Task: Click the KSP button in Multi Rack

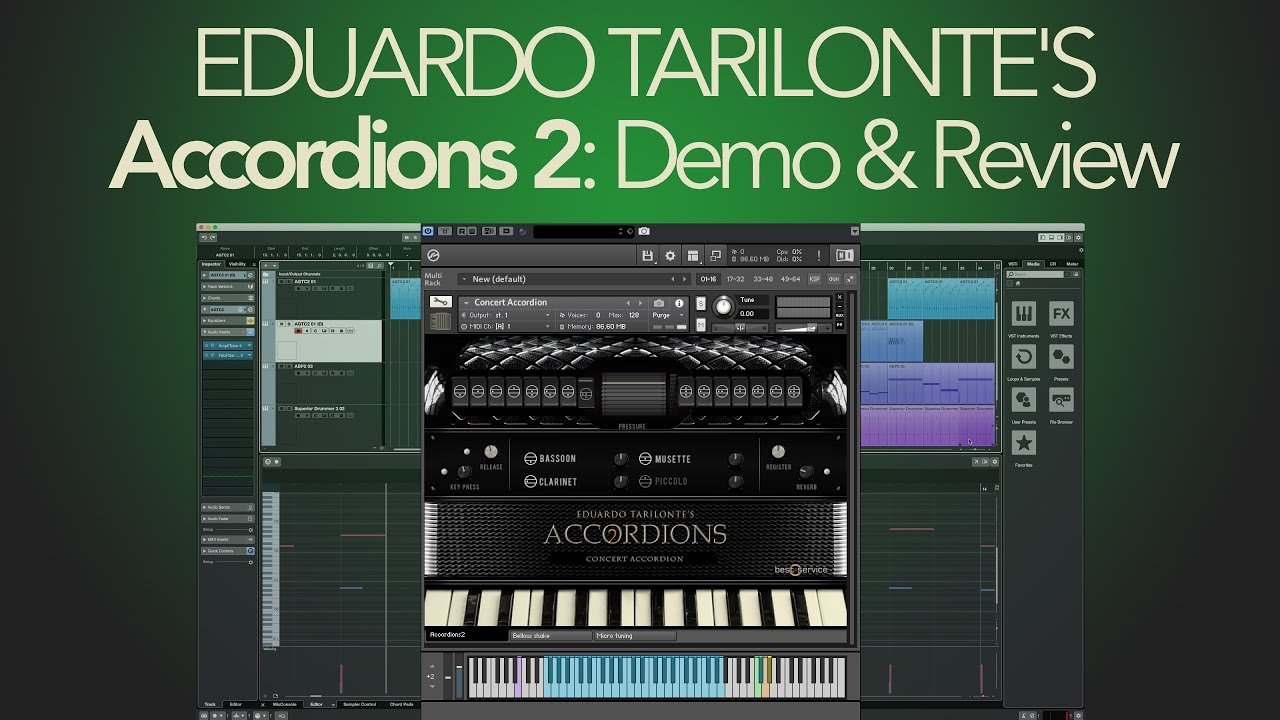Action: click(x=815, y=279)
